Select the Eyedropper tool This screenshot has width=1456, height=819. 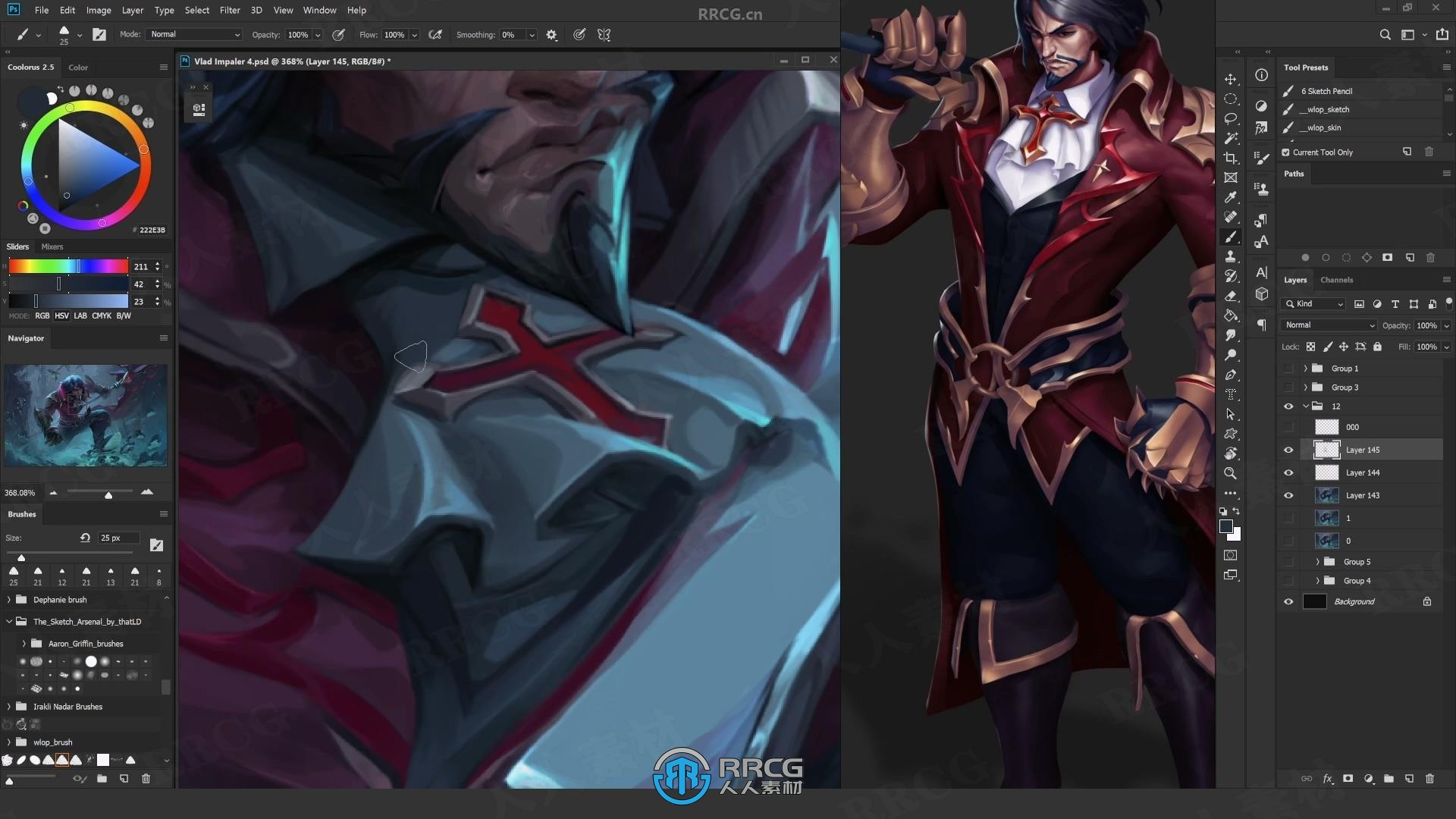coord(1231,197)
